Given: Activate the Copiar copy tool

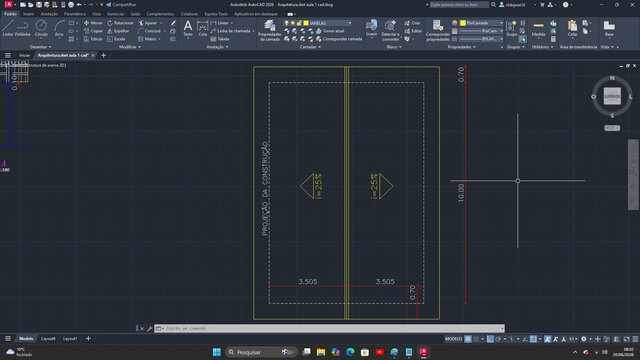Looking at the screenshot, I should tap(93, 31).
